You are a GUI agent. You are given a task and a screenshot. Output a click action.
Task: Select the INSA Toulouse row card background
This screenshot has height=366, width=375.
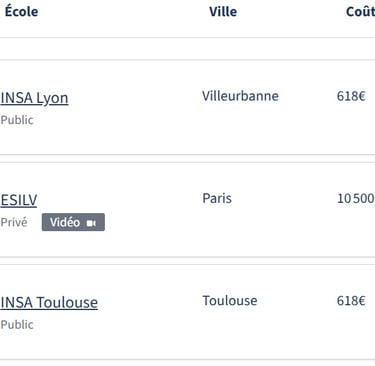pyautogui.click(x=187, y=312)
